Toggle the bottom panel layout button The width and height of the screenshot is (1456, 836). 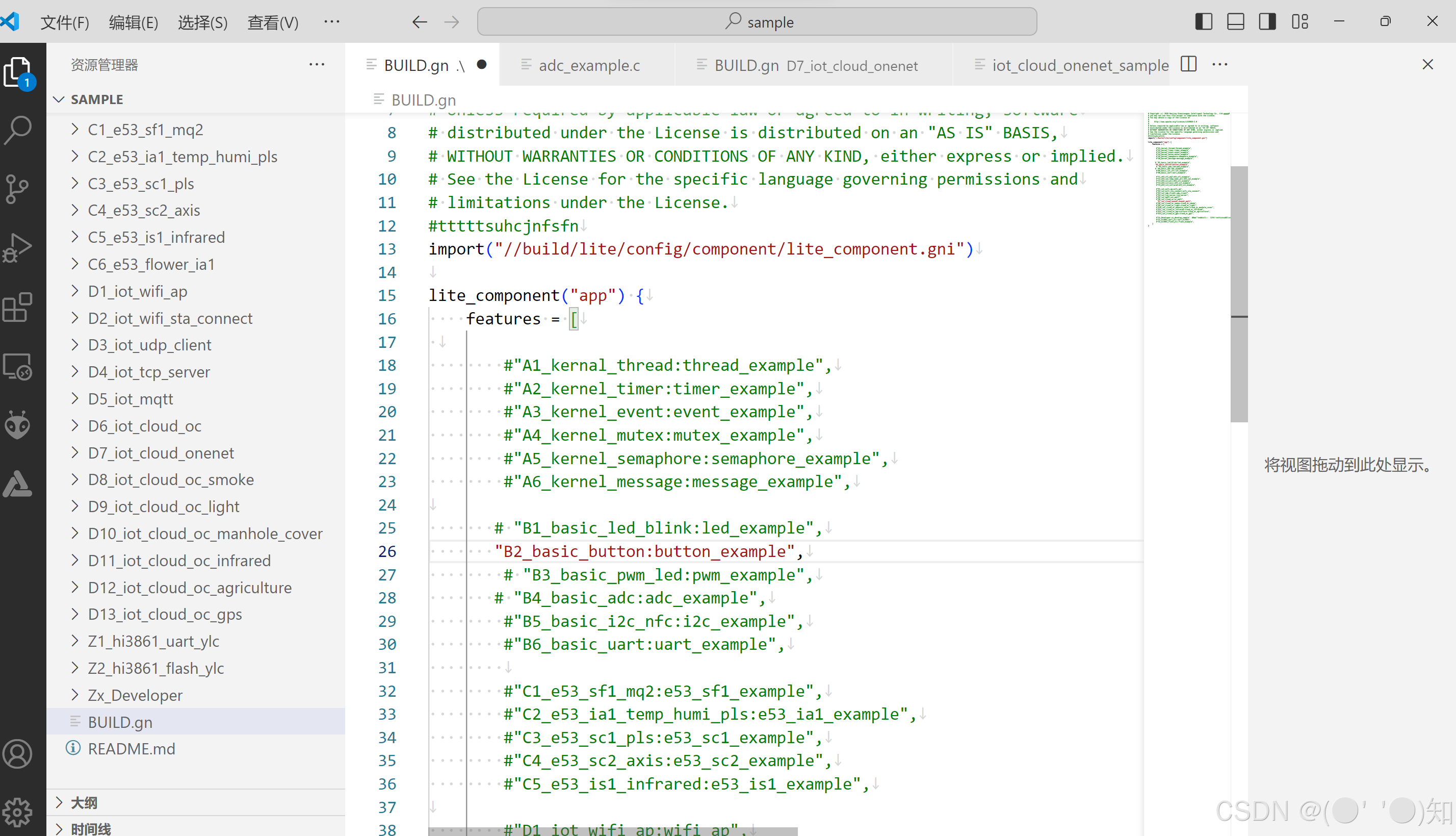1235,22
